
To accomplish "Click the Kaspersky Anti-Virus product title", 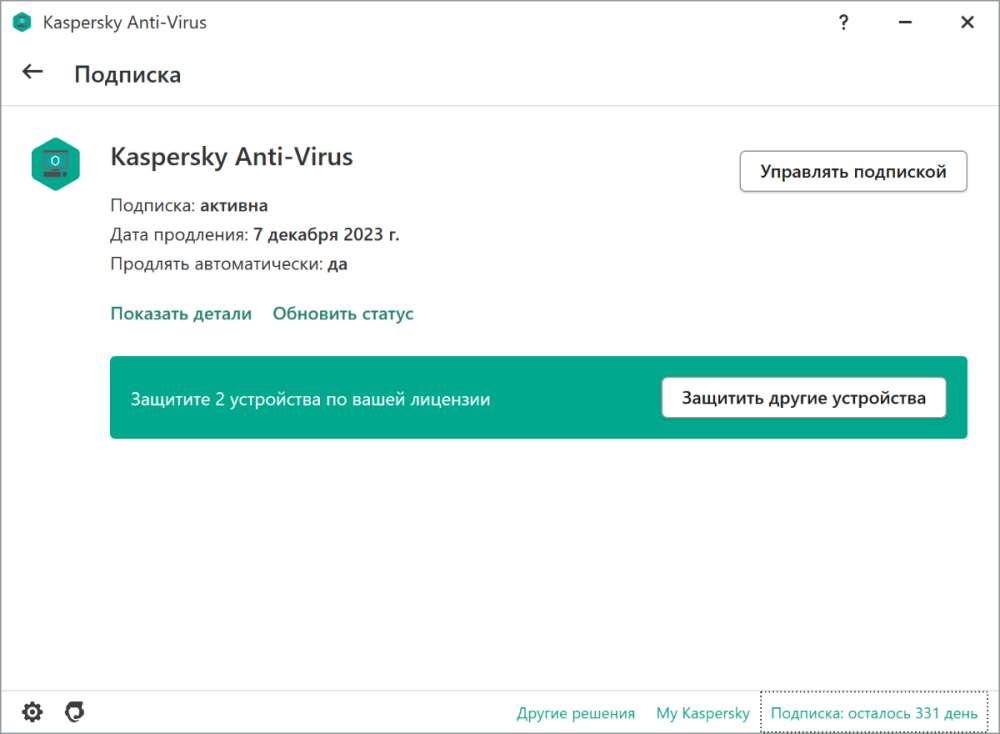I will [x=232, y=157].
